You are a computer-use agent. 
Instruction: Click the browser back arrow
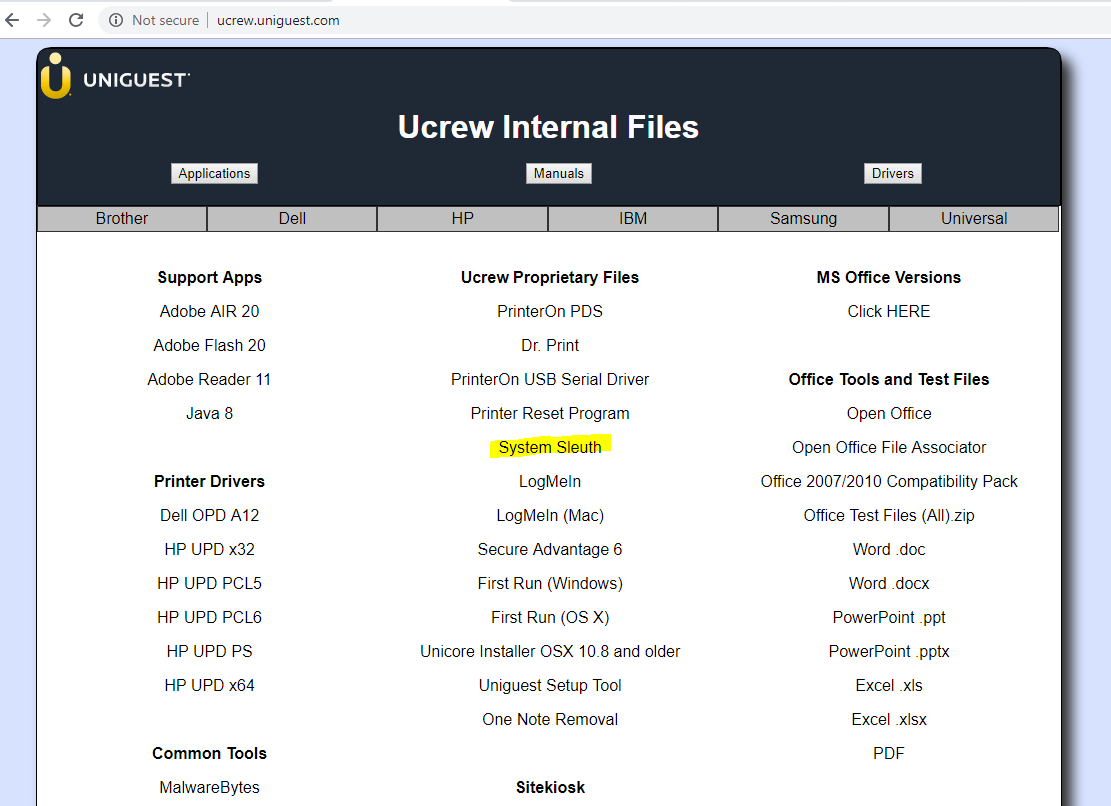pos(13,20)
